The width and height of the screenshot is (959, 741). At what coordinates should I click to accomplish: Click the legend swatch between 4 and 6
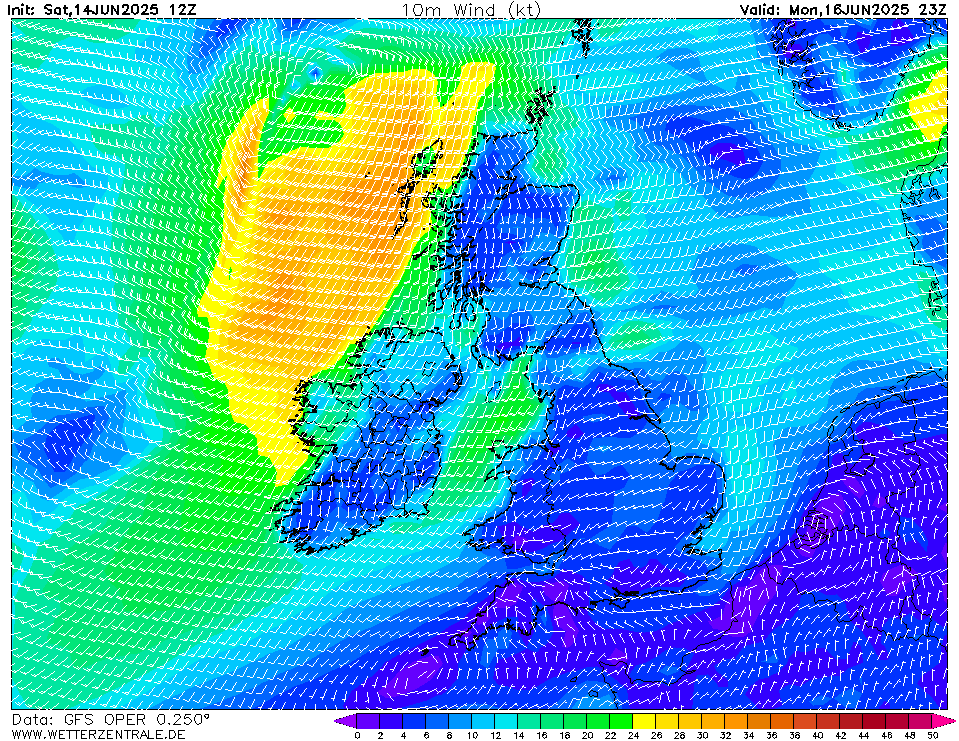[414, 721]
